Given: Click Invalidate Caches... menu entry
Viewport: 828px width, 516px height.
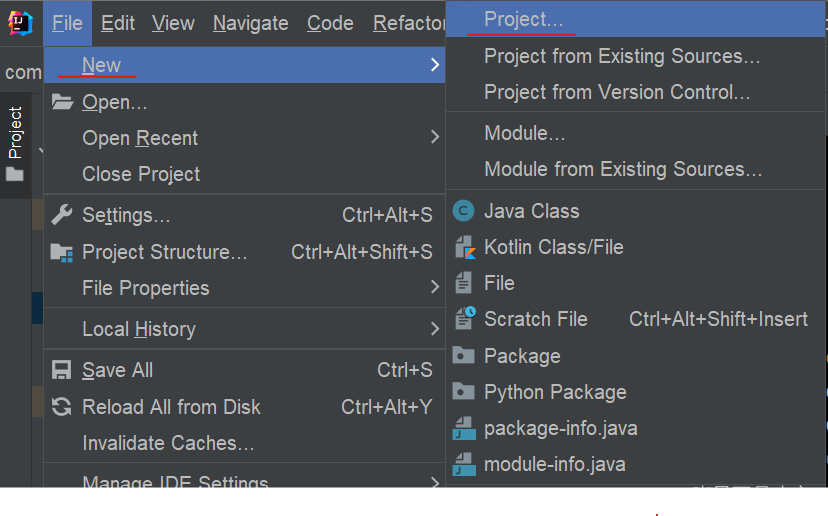Looking at the screenshot, I should (168, 443).
